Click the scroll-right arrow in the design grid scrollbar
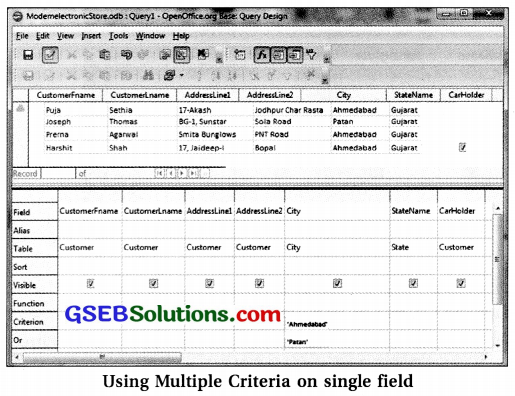This screenshot has width=515, height=396. click(x=486, y=357)
